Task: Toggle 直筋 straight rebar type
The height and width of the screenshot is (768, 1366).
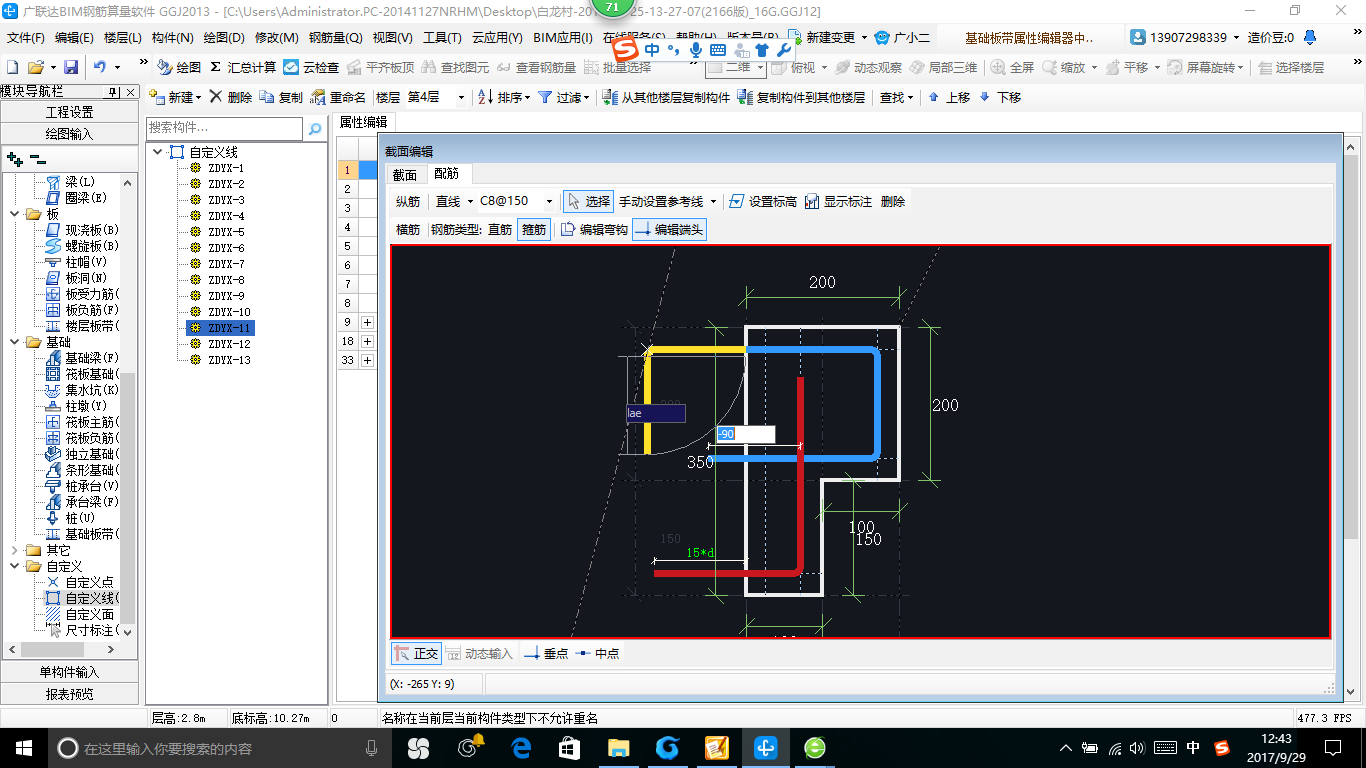Action: point(500,229)
